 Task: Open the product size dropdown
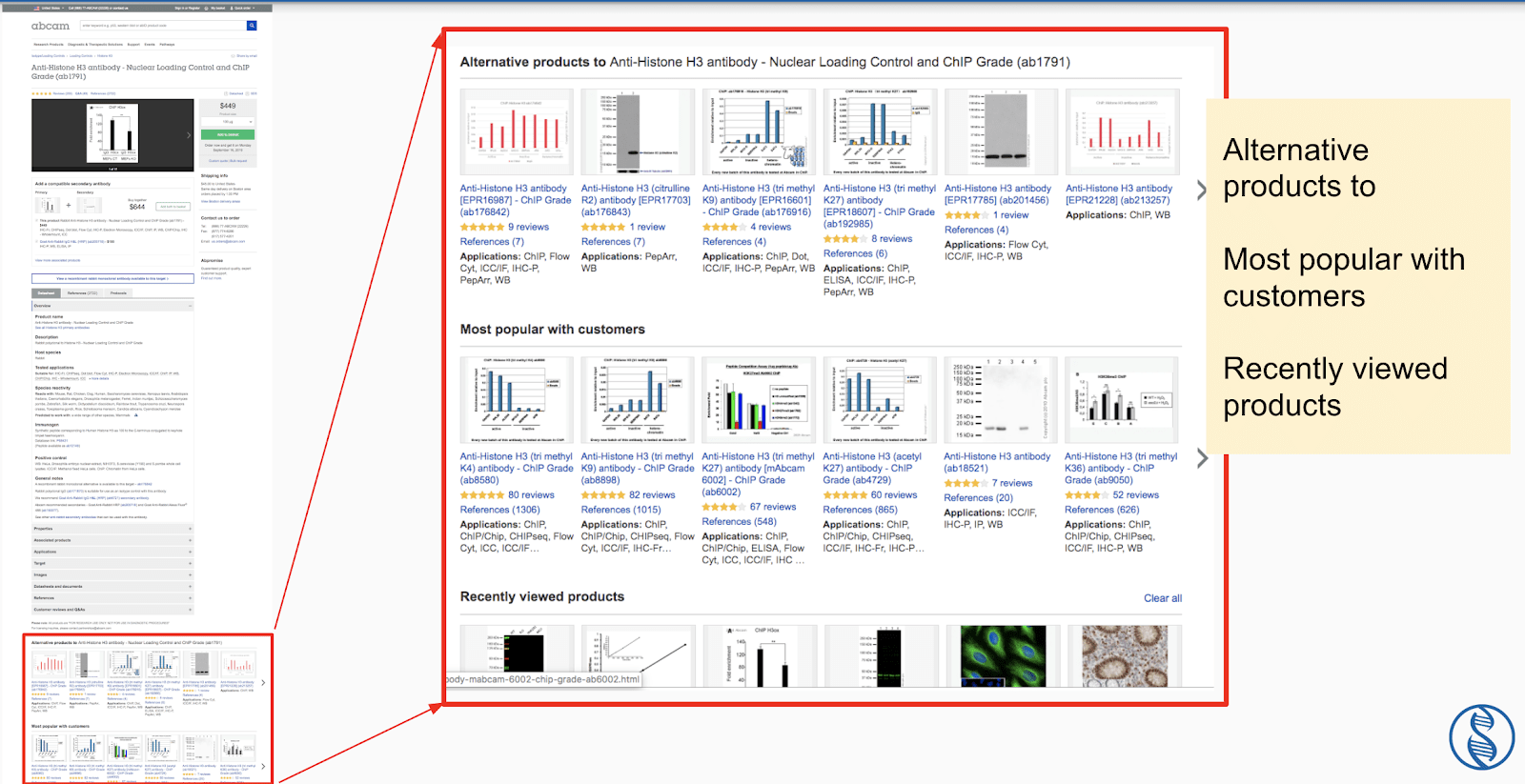(228, 122)
